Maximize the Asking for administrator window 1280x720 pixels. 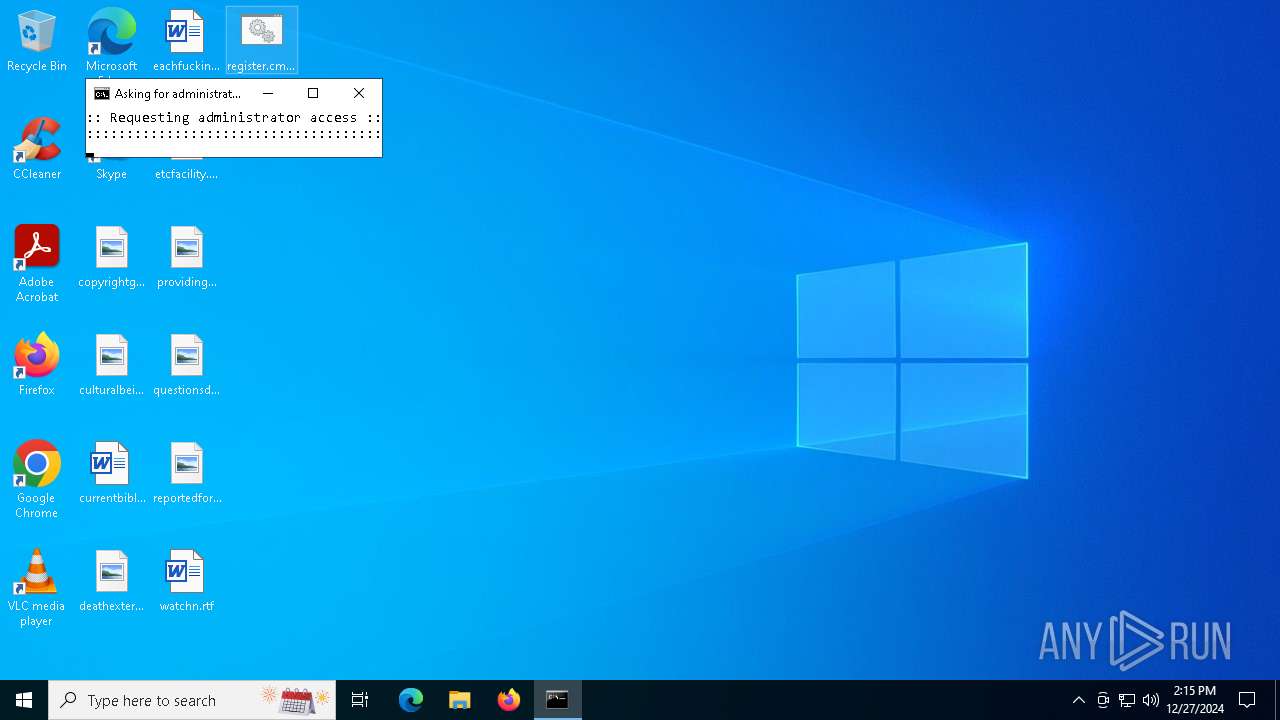(x=313, y=93)
